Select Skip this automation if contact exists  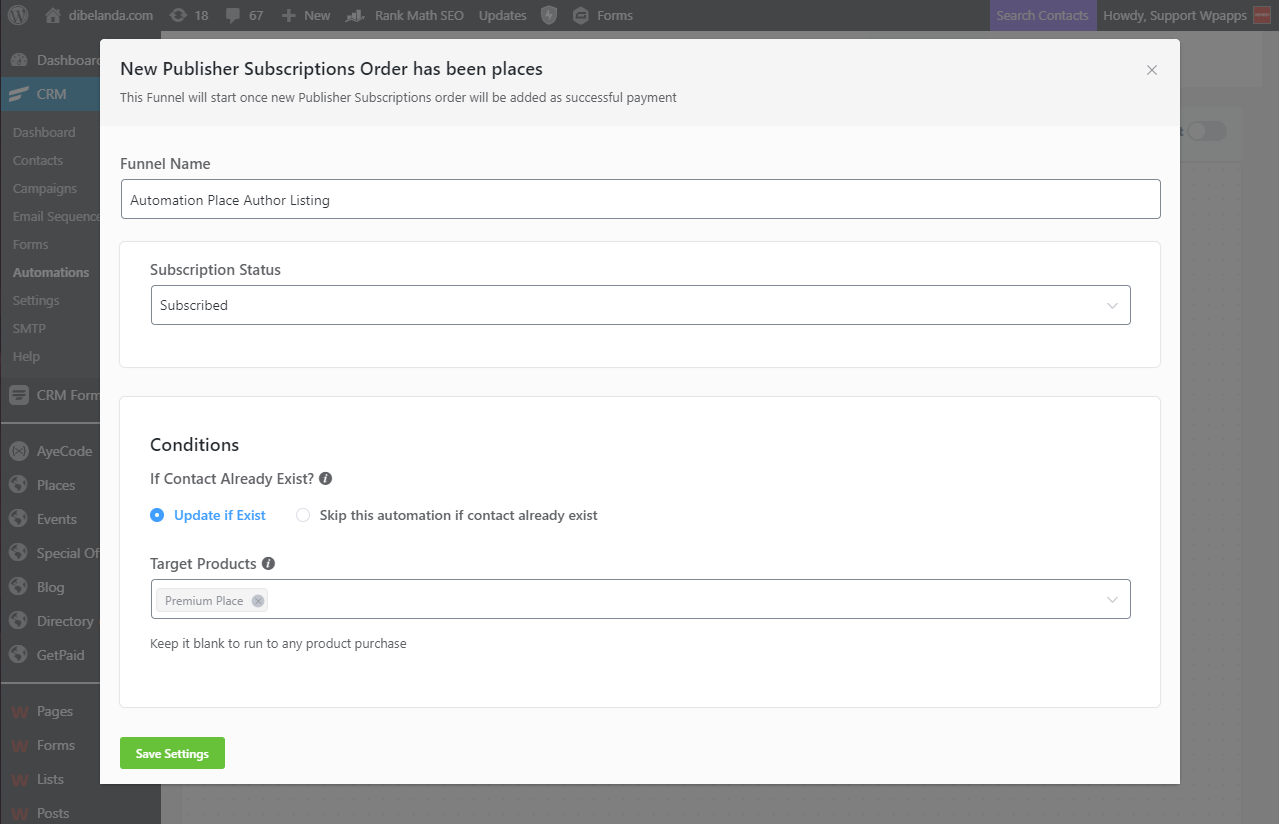point(447,515)
